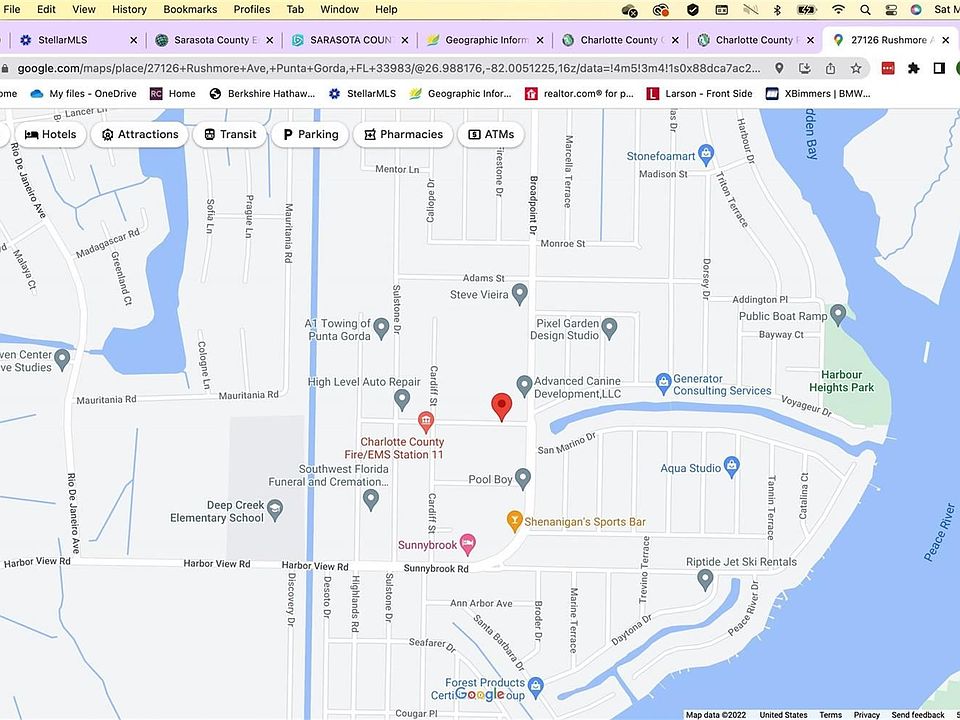960x720 pixels.
Task: Filter map by Hotels
Action: (50, 135)
